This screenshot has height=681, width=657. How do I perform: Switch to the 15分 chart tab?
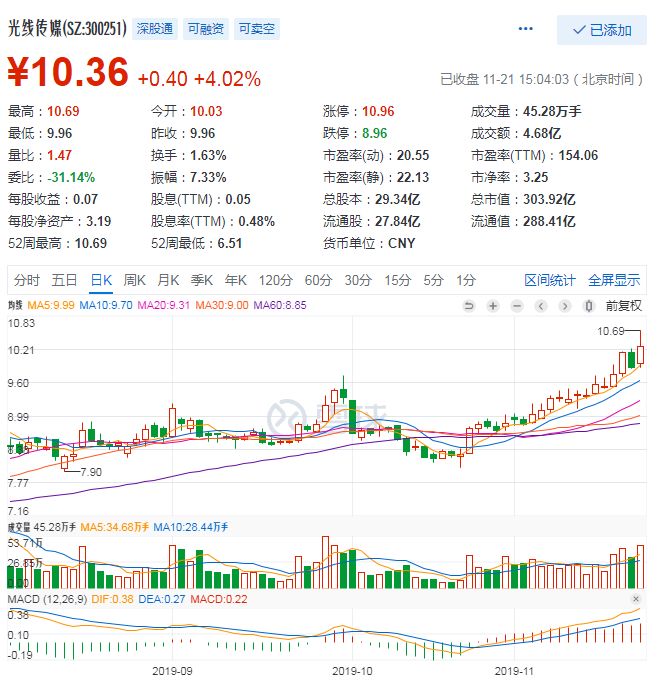(397, 280)
